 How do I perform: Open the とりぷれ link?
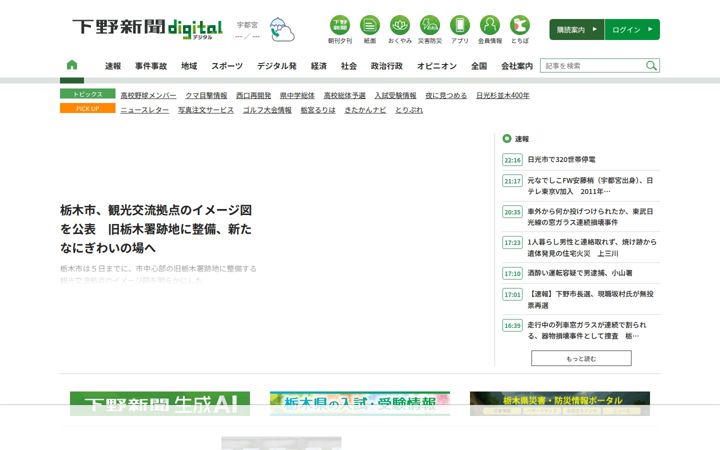tap(409, 110)
